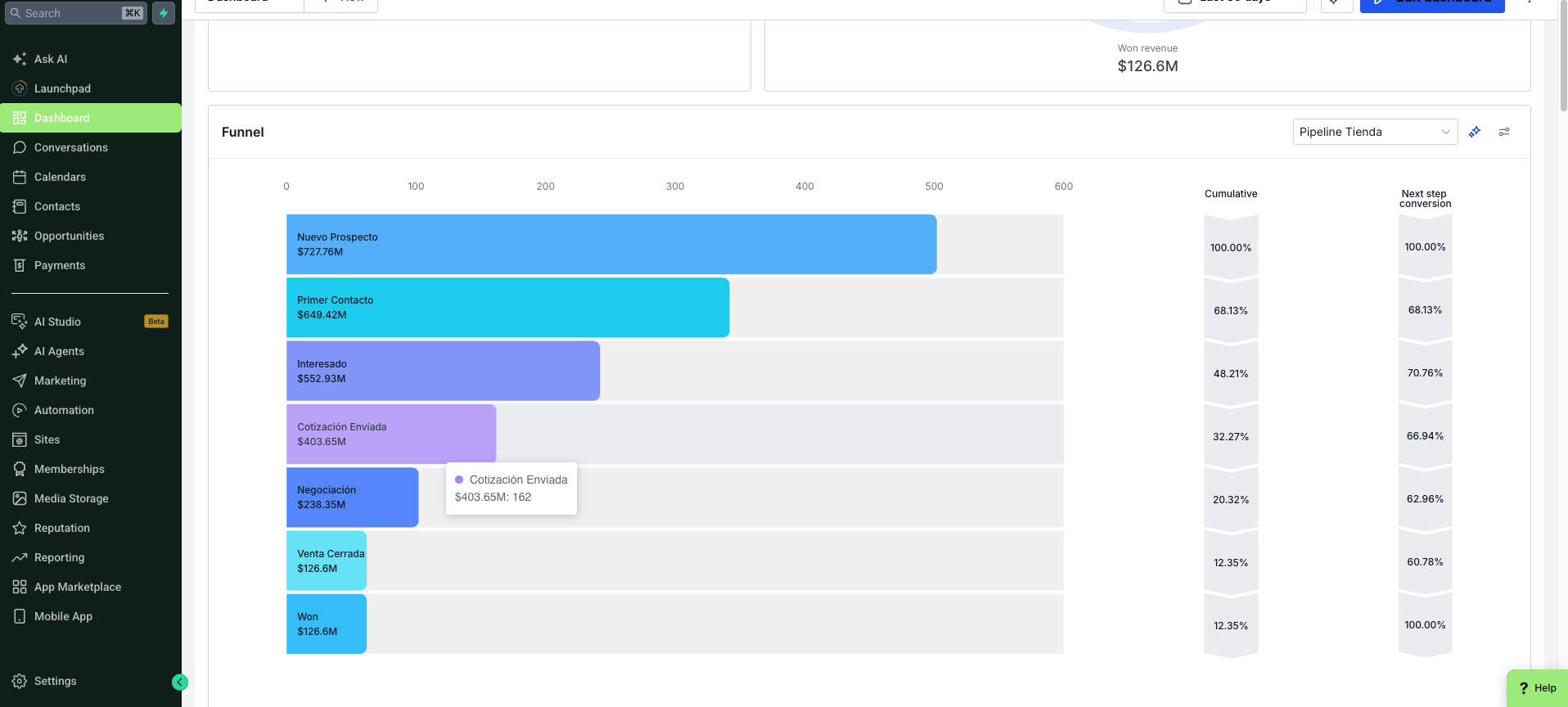Go to Reporting in the sidebar
Image resolution: width=1568 pixels, height=707 pixels.
point(90,557)
